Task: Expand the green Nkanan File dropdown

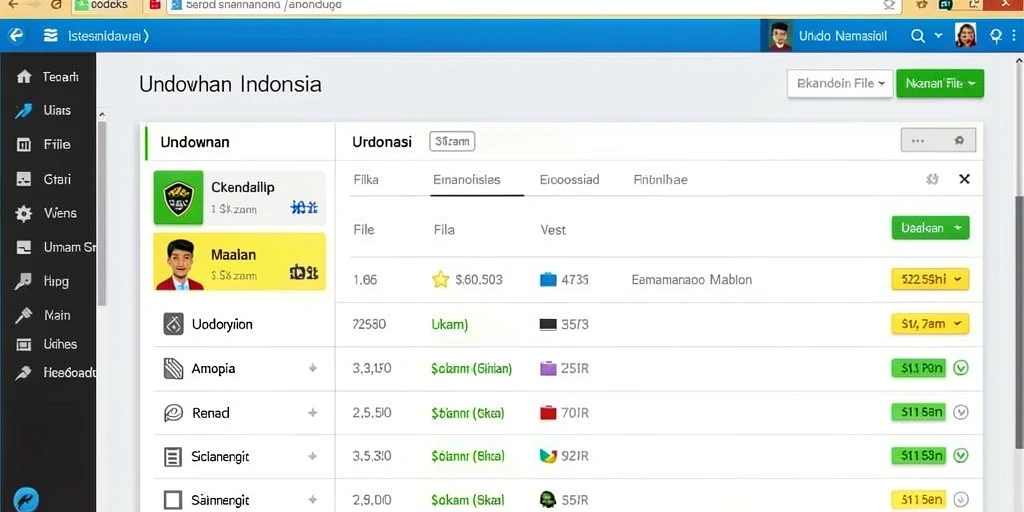Action: pos(940,84)
